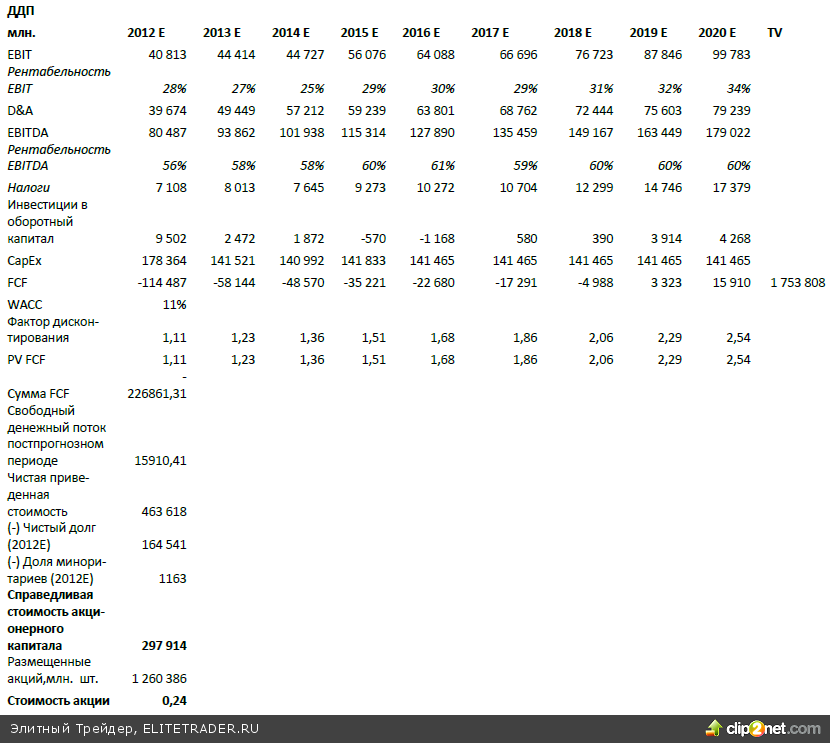Select the EBIT row label
Image resolution: width=830 pixels, height=743 pixels.
coord(19,54)
